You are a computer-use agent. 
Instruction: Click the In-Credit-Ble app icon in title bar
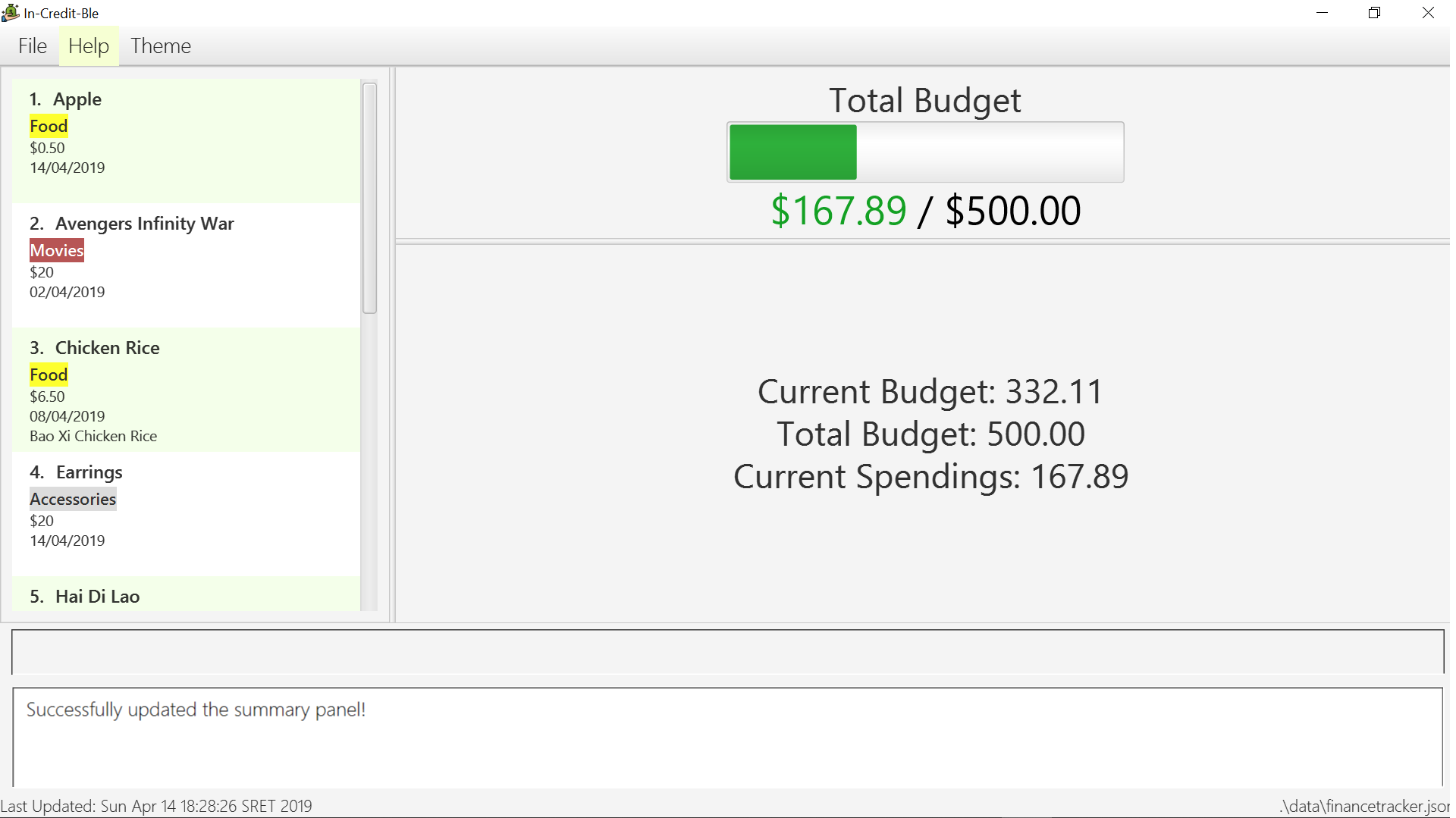11,13
